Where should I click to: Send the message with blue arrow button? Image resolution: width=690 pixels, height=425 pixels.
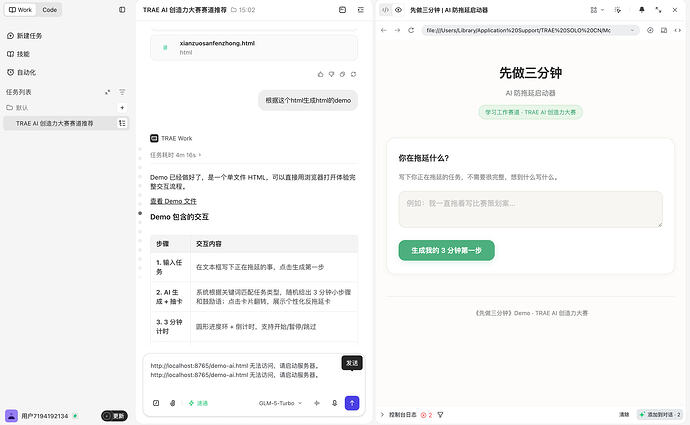coord(352,403)
